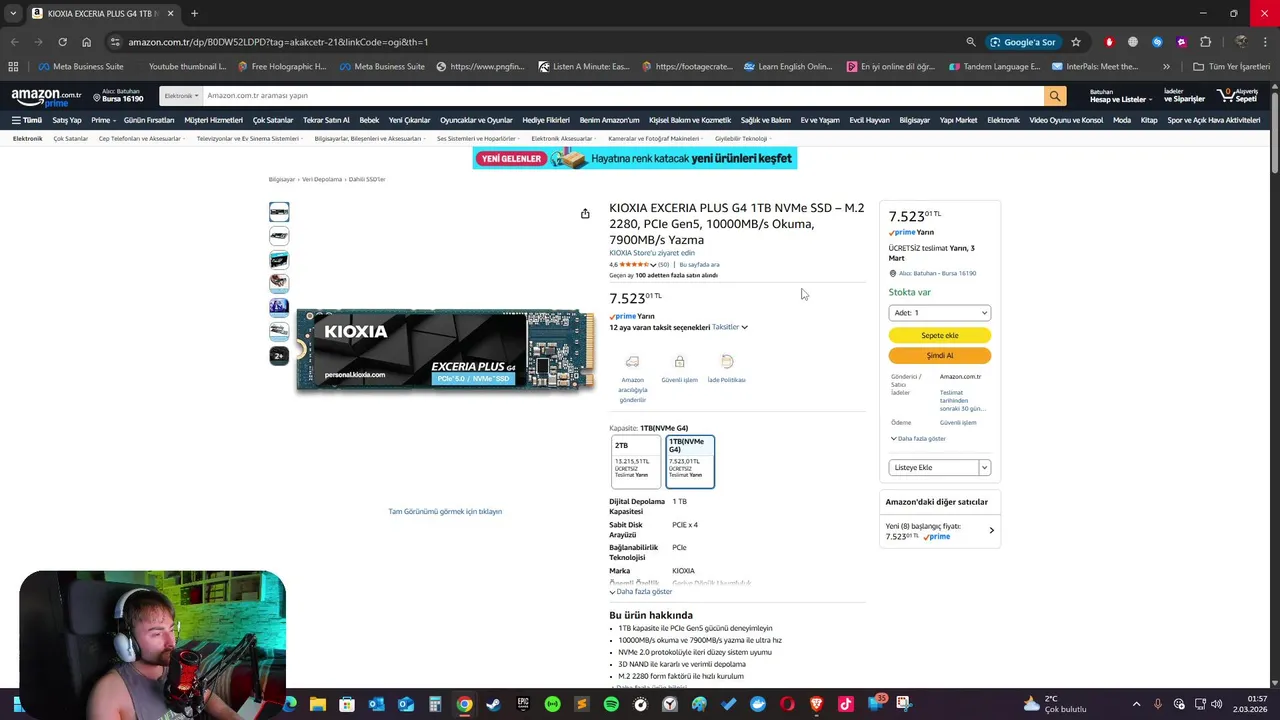Click Amazon aracılığıyla gönderilir truck icon
This screenshot has width=1280, height=720.
pos(632,361)
